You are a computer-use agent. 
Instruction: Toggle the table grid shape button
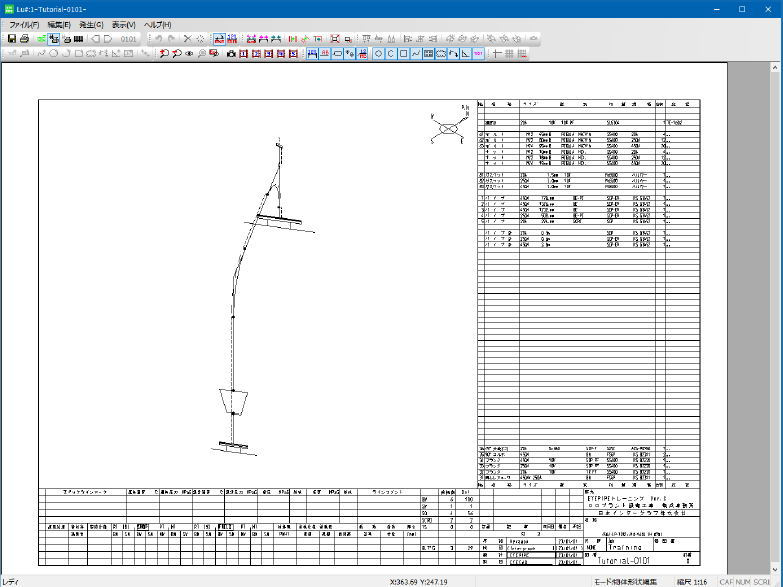pyautogui.click(x=428, y=53)
